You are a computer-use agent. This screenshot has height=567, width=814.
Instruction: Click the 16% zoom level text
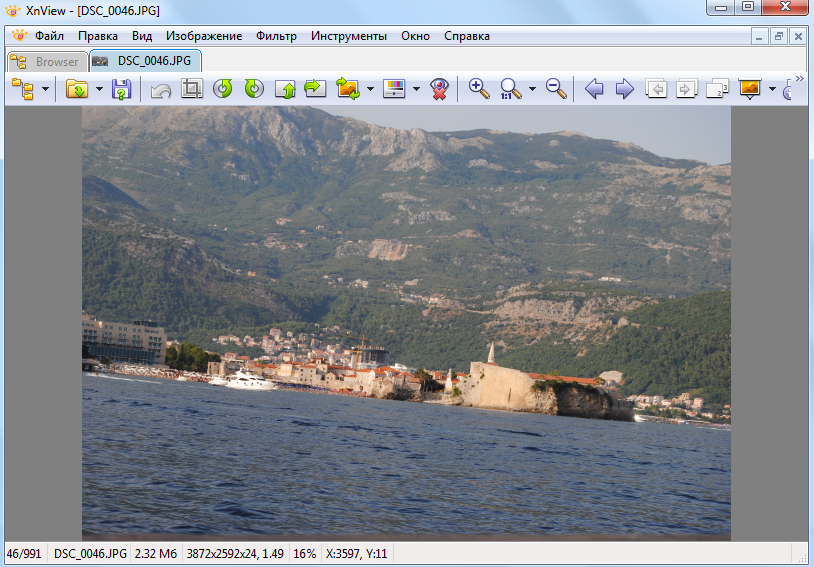point(305,554)
